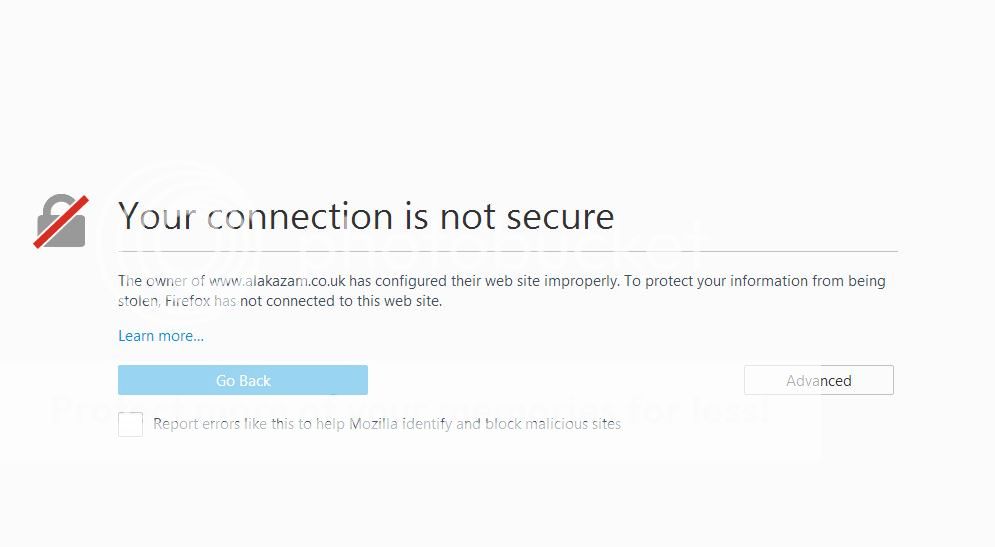This screenshot has width=995, height=547.
Task: Open the Learn more link
Action: [161, 336]
